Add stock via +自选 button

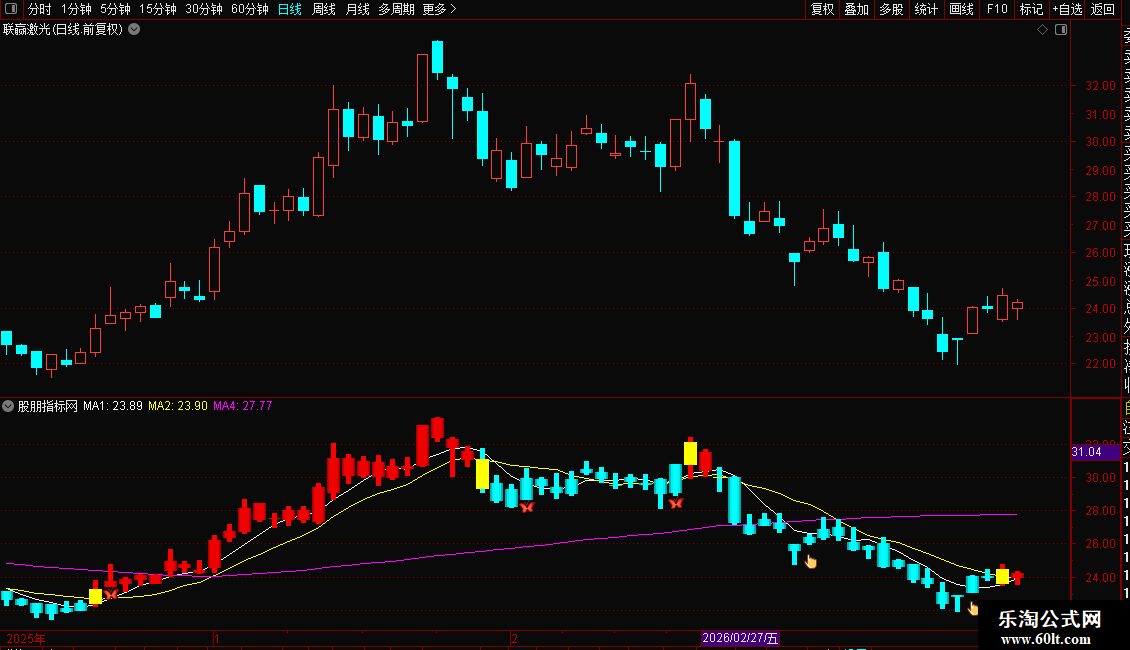(x=1067, y=9)
